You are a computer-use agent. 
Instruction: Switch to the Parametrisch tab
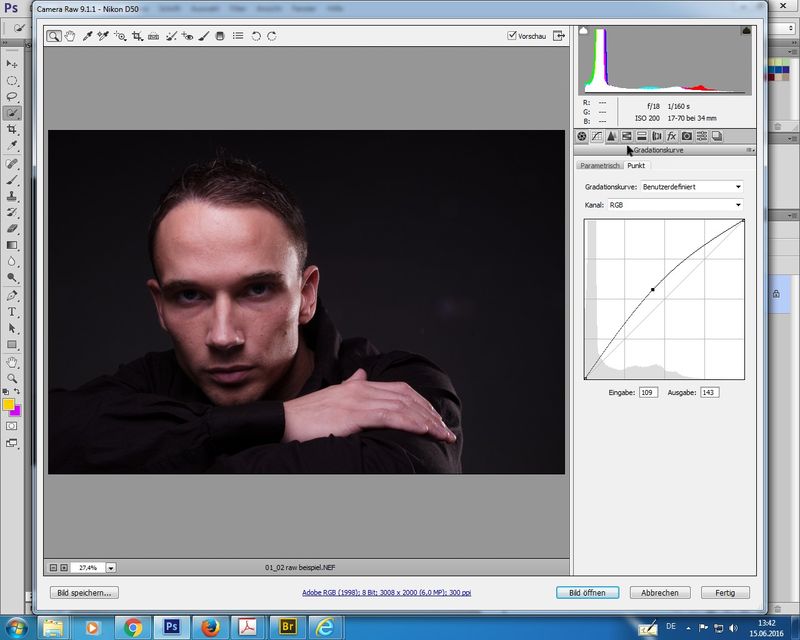point(600,165)
